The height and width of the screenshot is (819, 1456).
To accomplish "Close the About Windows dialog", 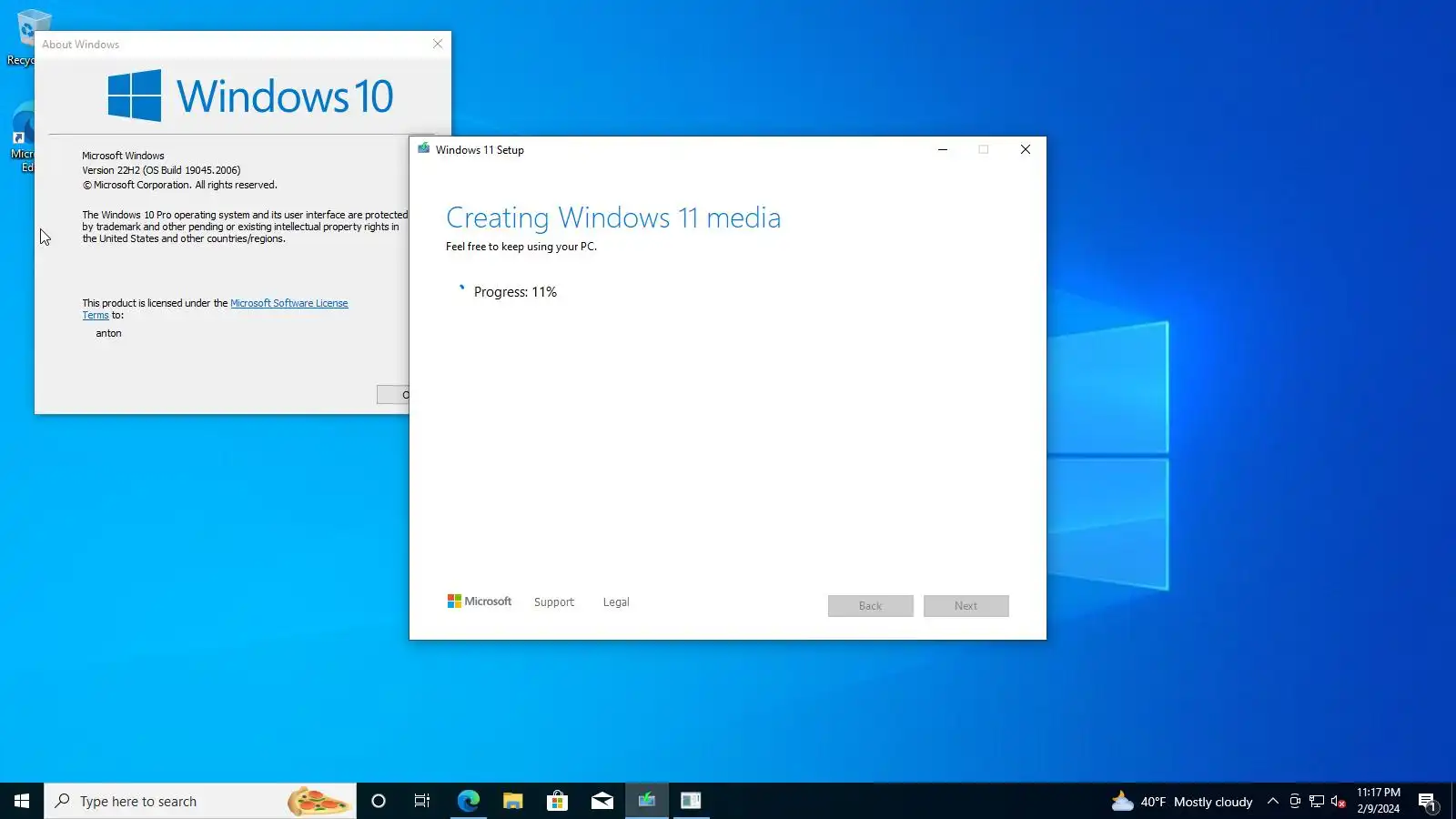I will (x=438, y=44).
